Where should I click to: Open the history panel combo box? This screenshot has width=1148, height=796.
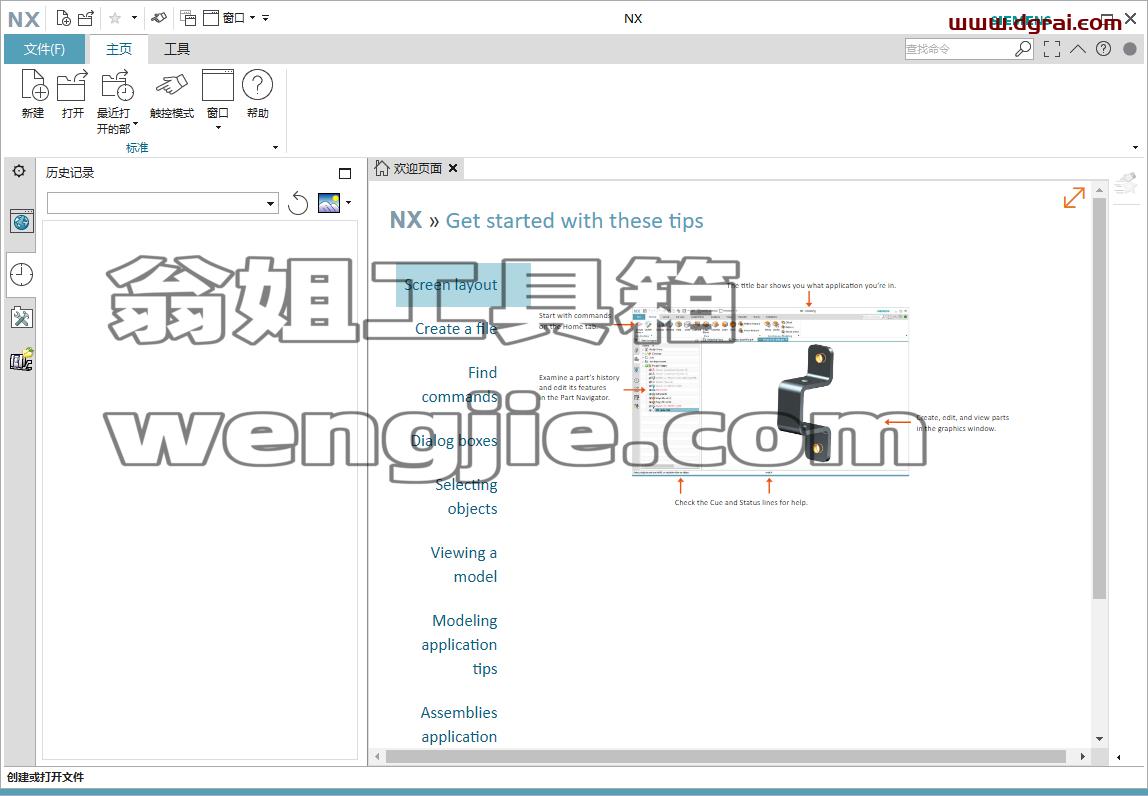163,203
